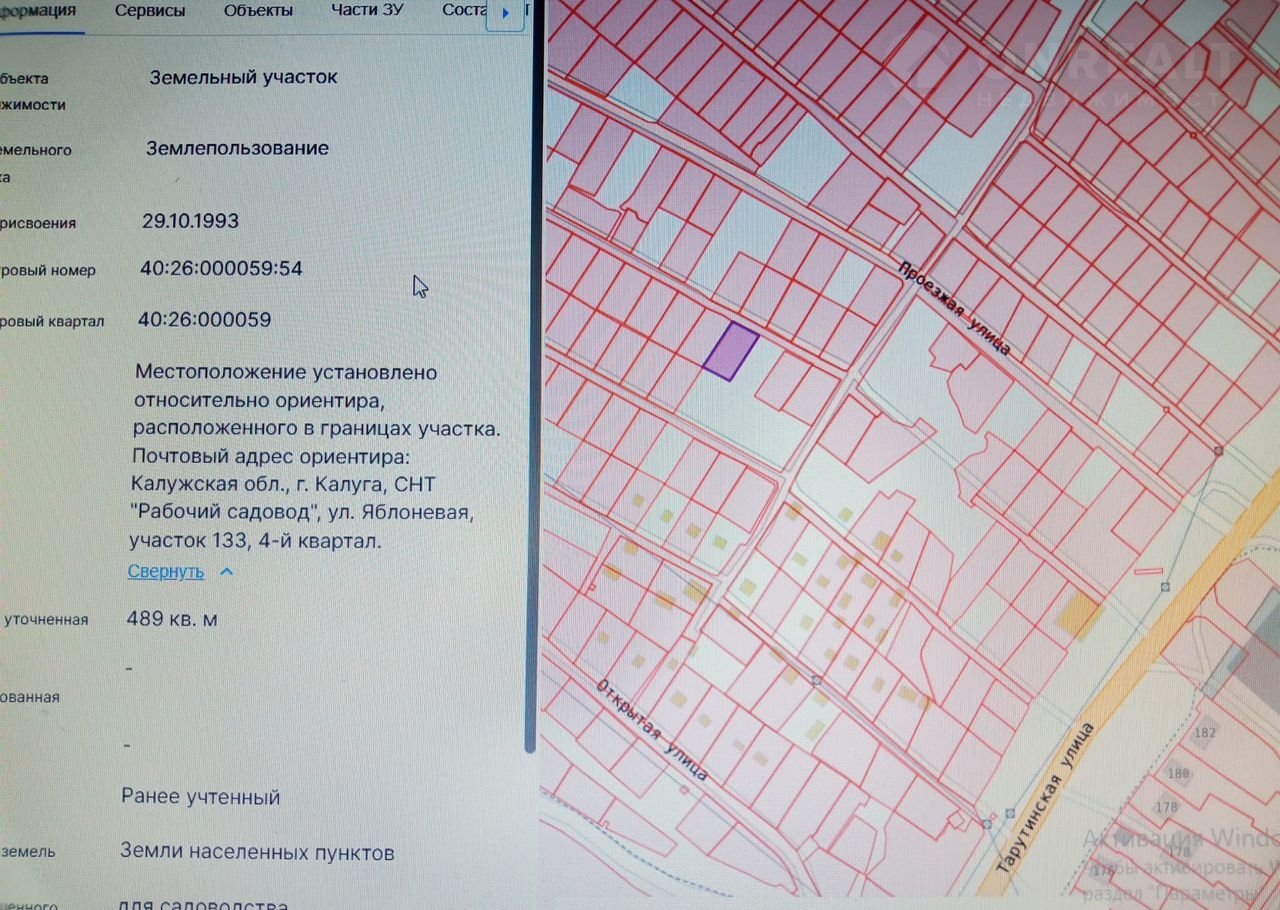Click the Открытая улица street label
1280x910 pixels.
653,731
